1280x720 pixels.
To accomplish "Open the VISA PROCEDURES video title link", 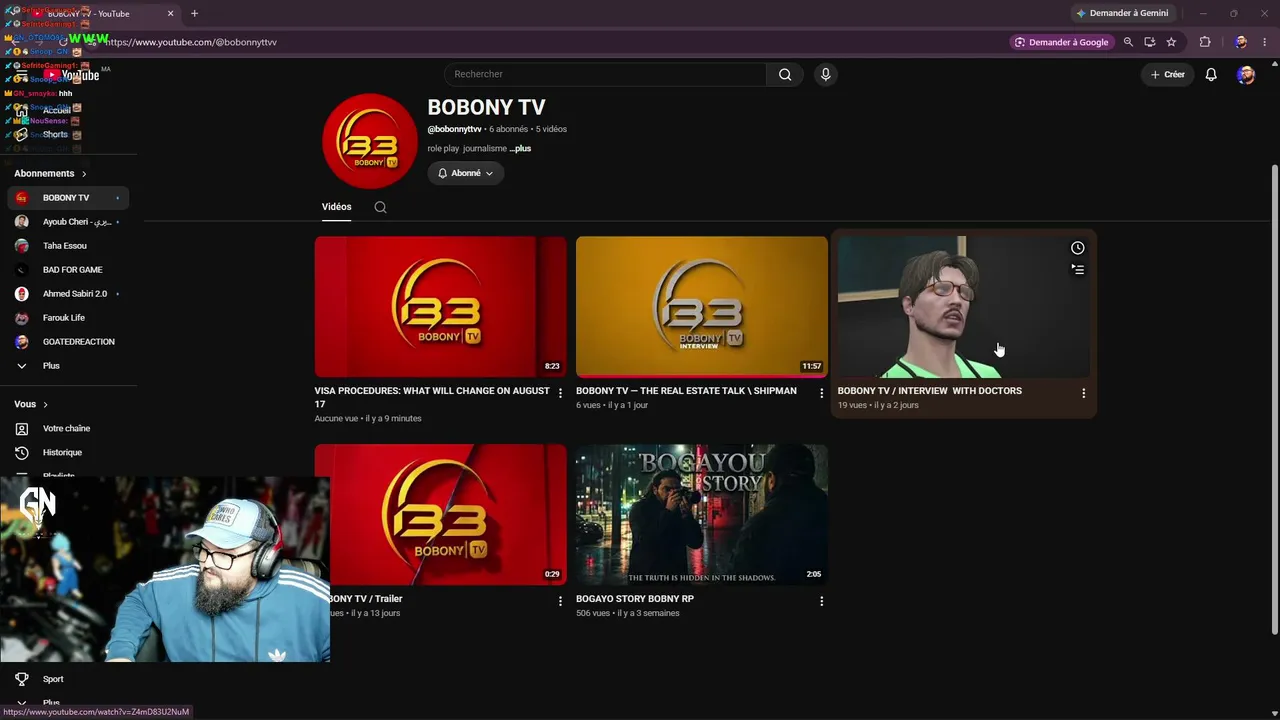I will pos(432,397).
